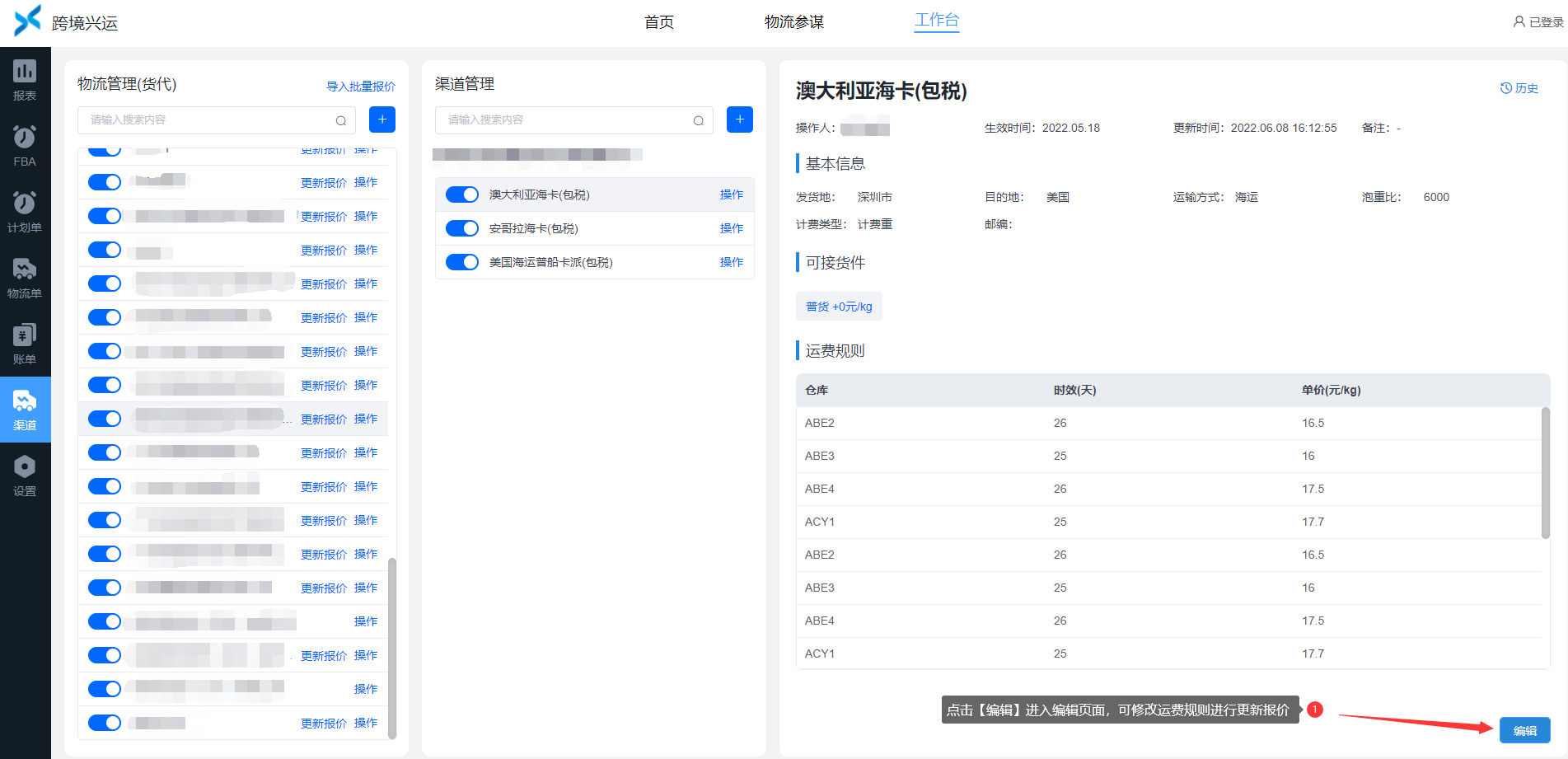Click the 更新时间 2022.06.08 16:12:55 value

[1284, 128]
